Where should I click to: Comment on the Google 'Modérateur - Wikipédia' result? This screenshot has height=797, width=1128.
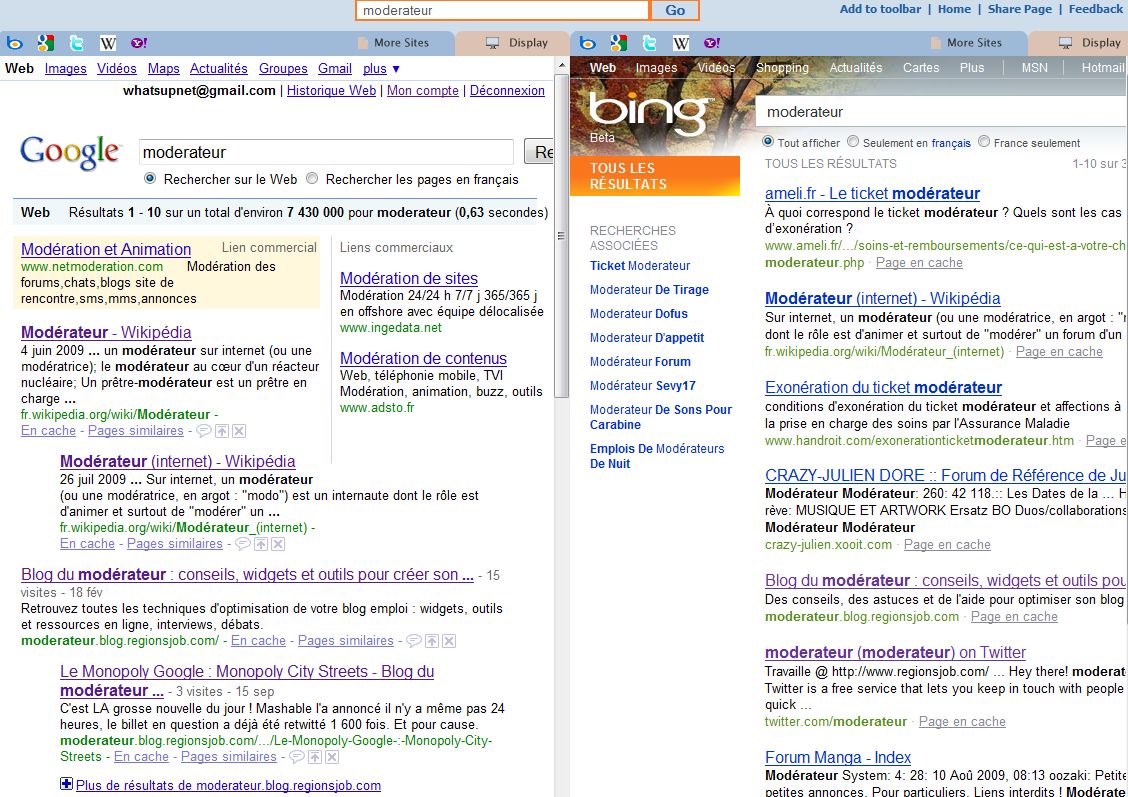204,431
